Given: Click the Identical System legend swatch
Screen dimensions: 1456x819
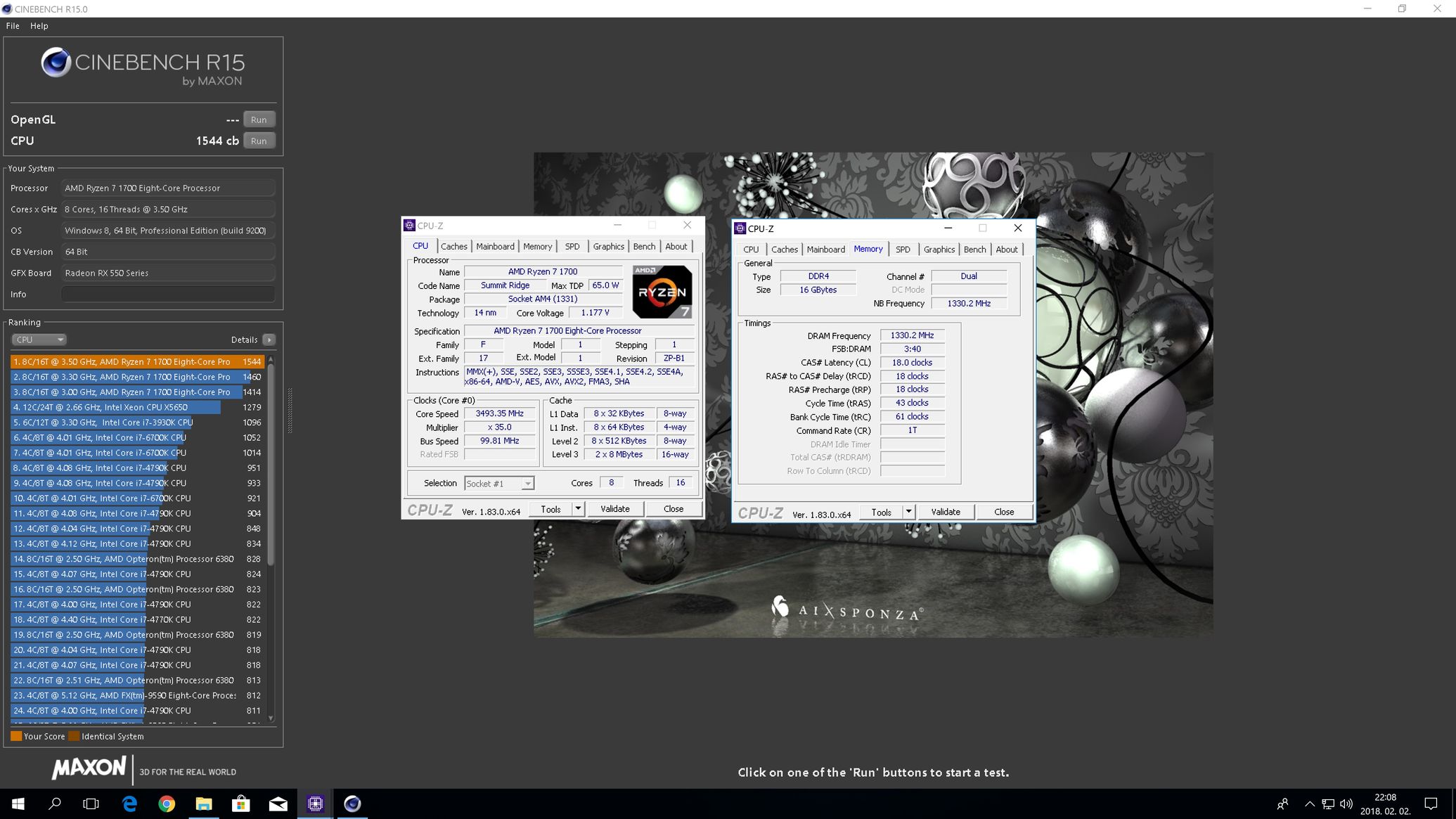Looking at the screenshot, I should pos(73,736).
